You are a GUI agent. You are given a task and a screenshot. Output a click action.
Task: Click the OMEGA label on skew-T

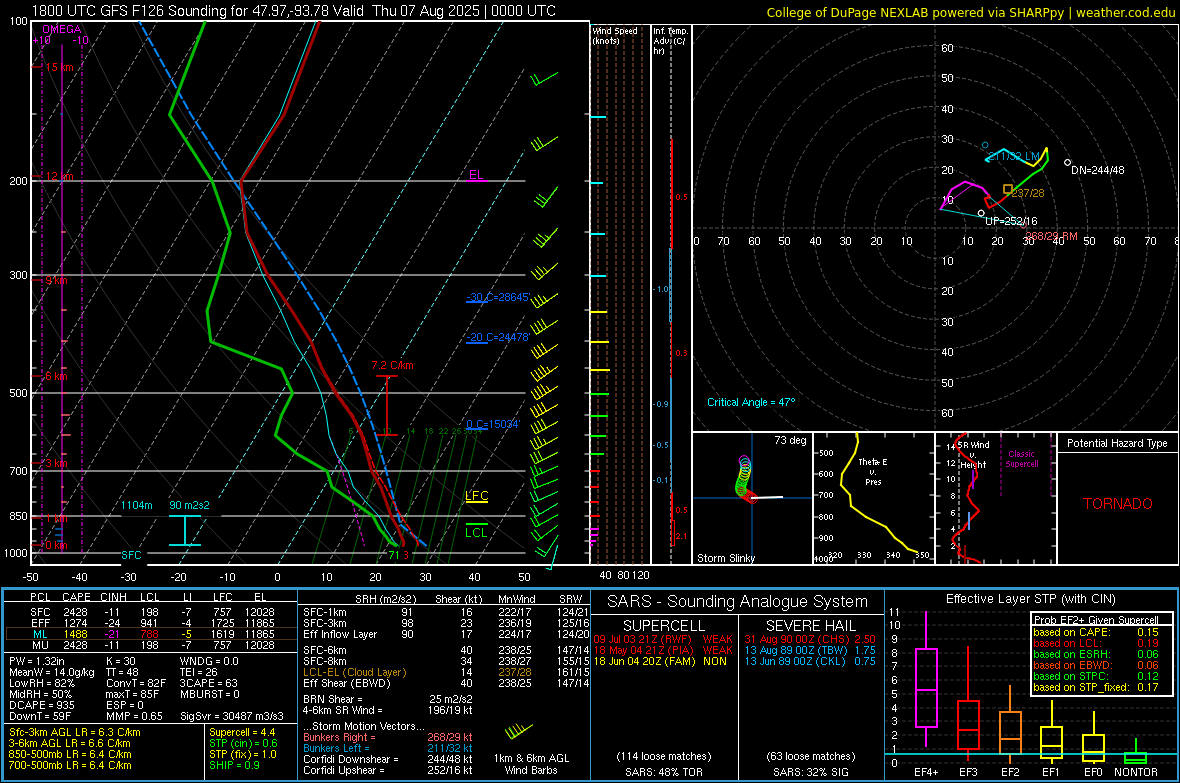62,29
